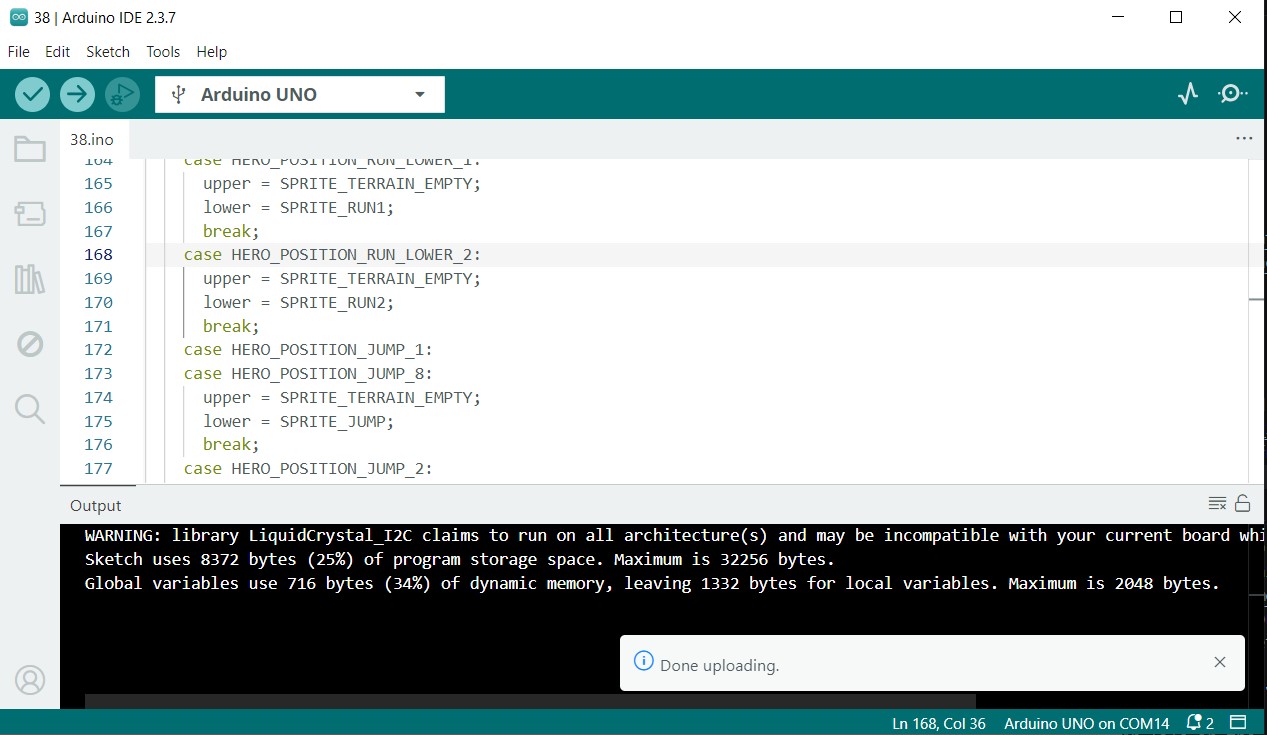
Task: Click the lower = SPRITE_RUN1 line
Action: pos(299,207)
